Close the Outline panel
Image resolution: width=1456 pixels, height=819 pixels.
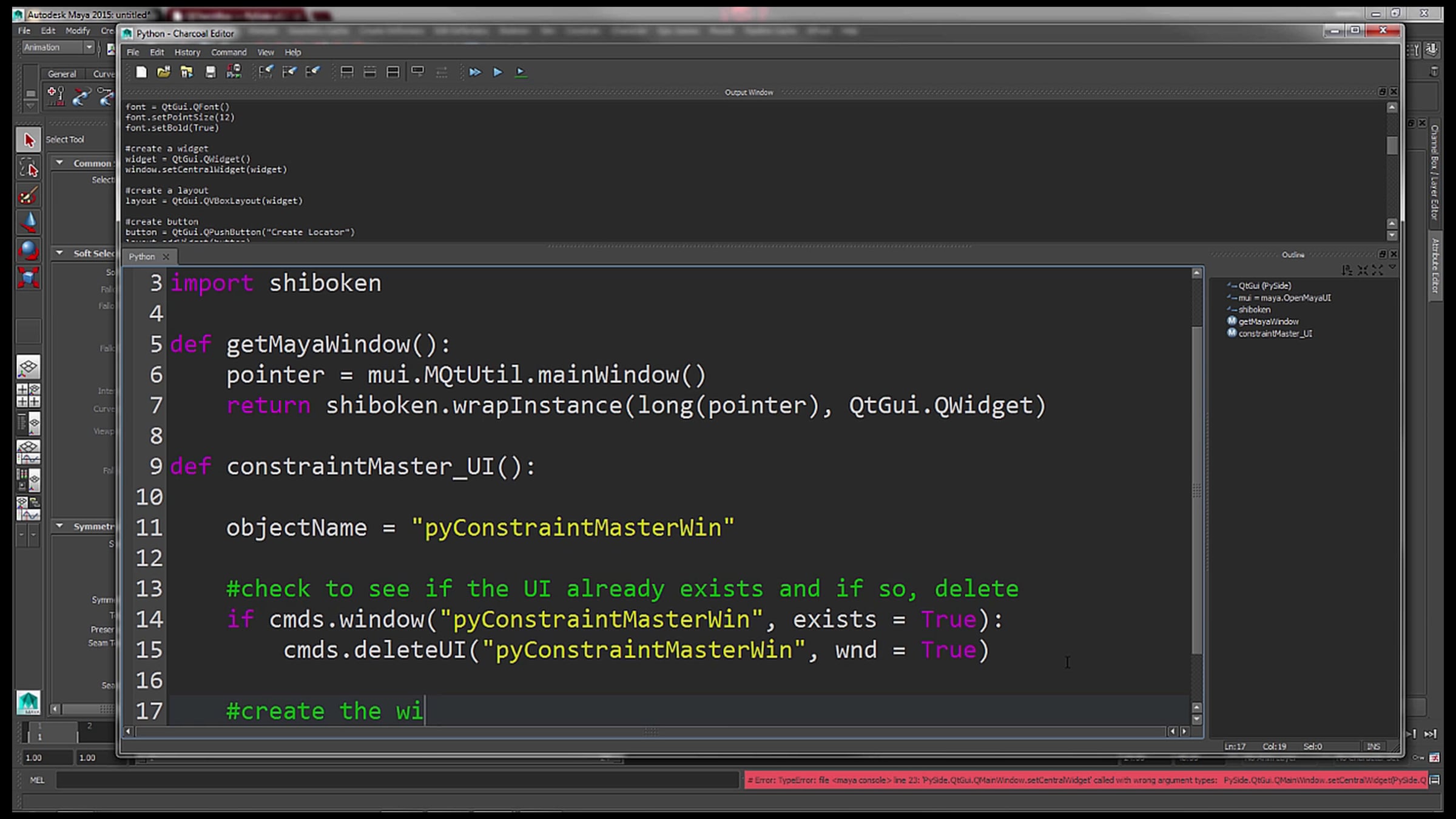(1394, 254)
